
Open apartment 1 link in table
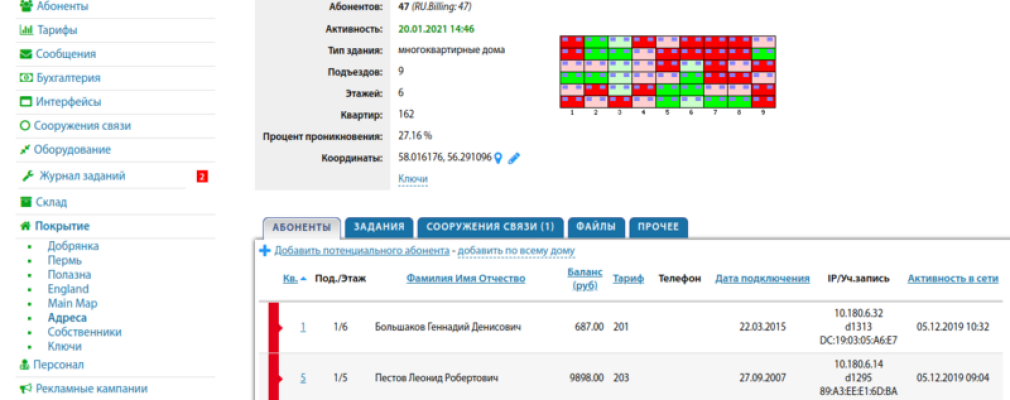(x=303, y=327)
